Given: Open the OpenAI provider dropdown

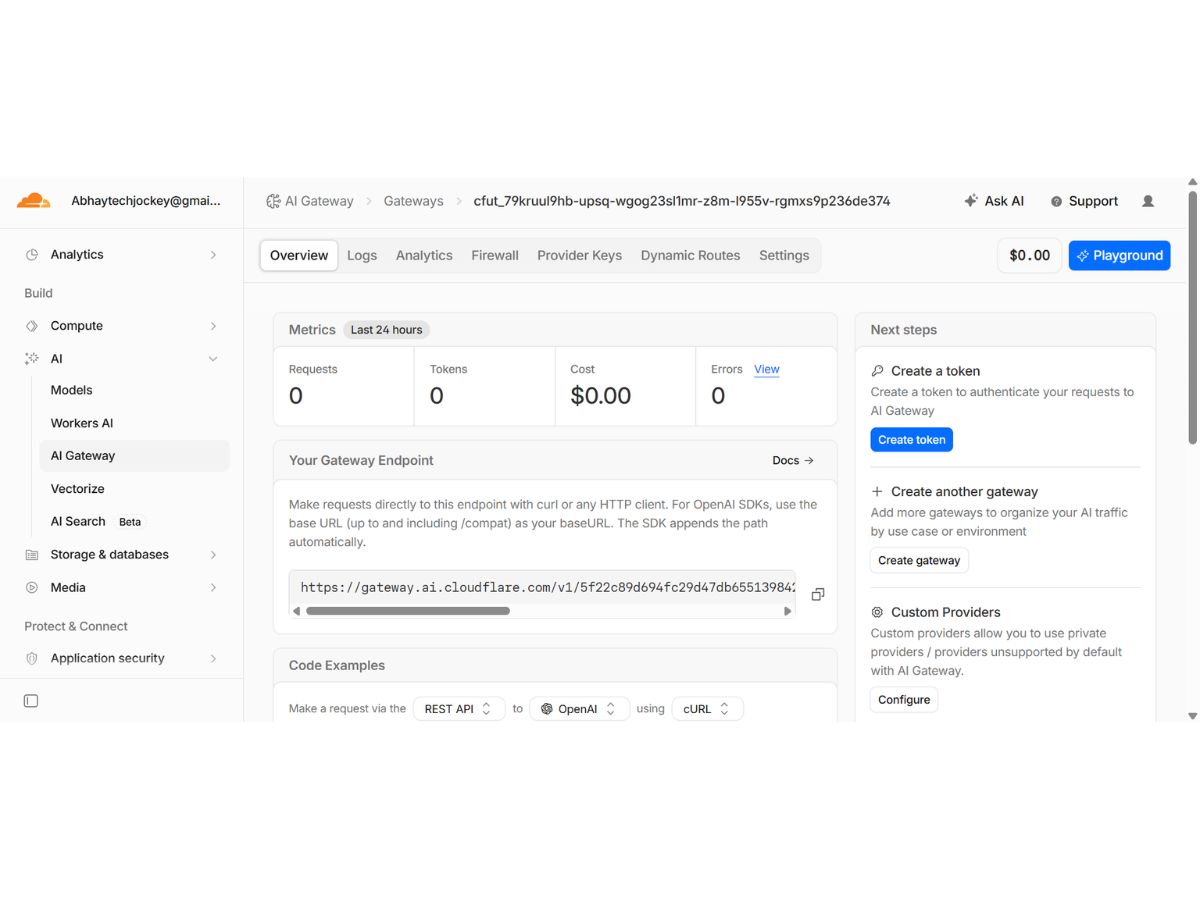Looking at the screenshot, I should (x=580, y=709).
